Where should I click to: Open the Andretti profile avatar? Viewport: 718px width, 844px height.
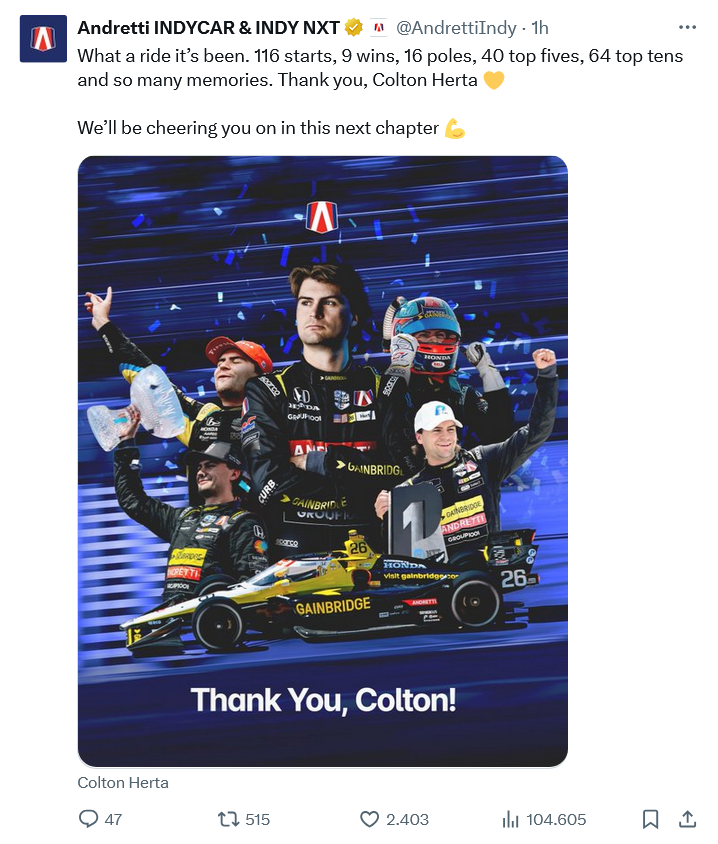(42, 39)
